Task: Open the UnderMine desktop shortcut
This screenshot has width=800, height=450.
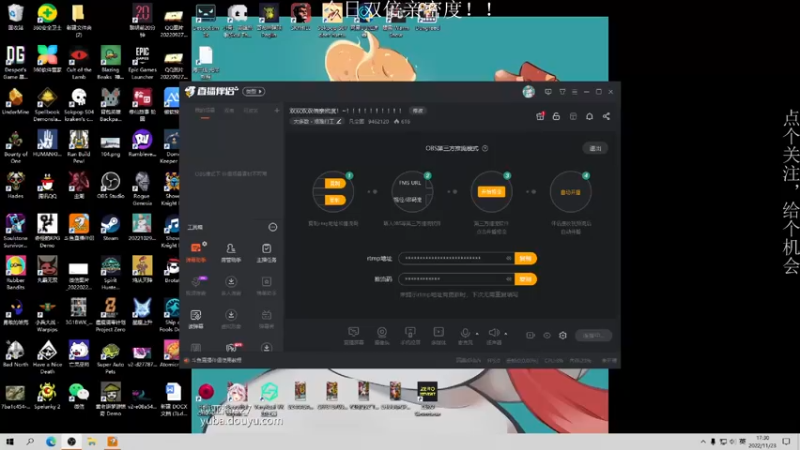Action: point(15,101)
